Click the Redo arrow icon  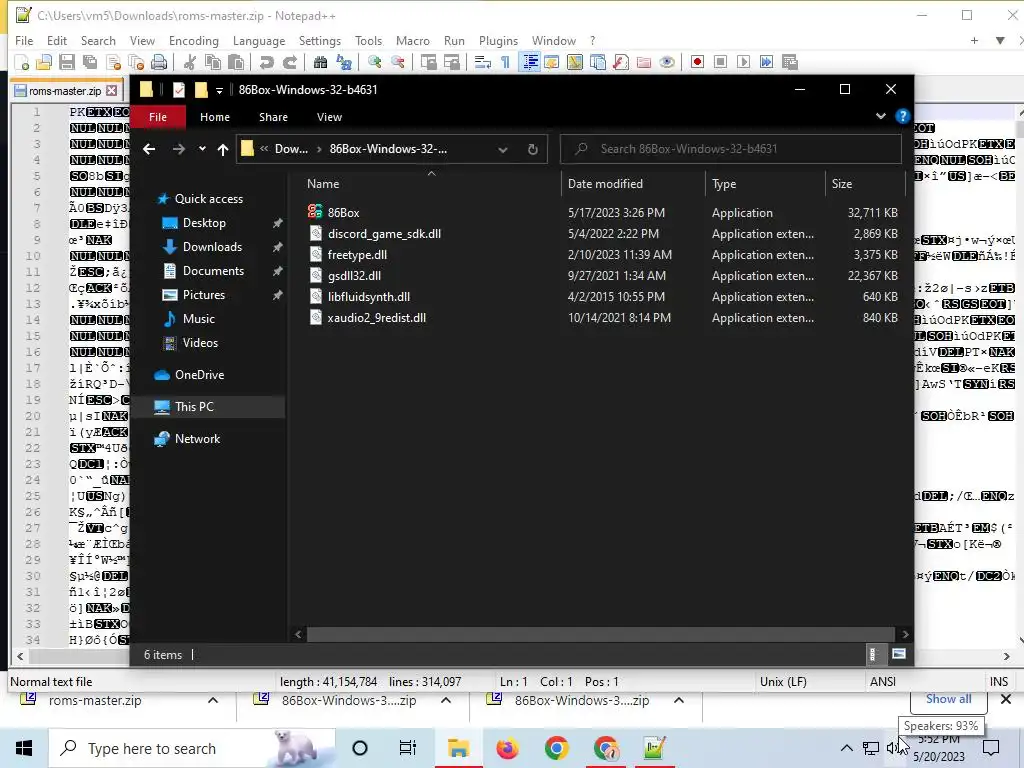pos(289,62)
